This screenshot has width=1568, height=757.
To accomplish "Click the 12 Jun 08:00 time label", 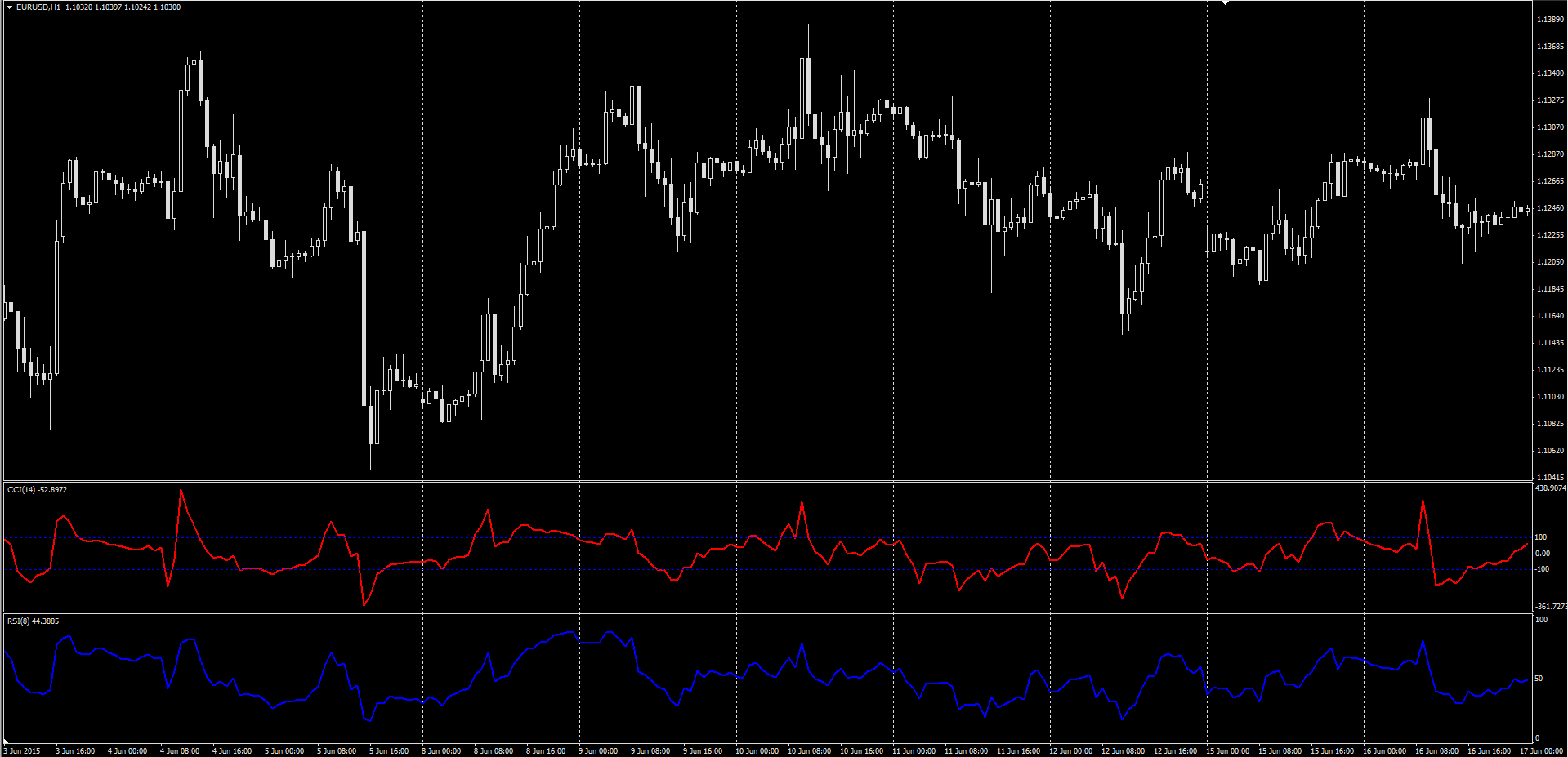I will (x=1123, y=751).
